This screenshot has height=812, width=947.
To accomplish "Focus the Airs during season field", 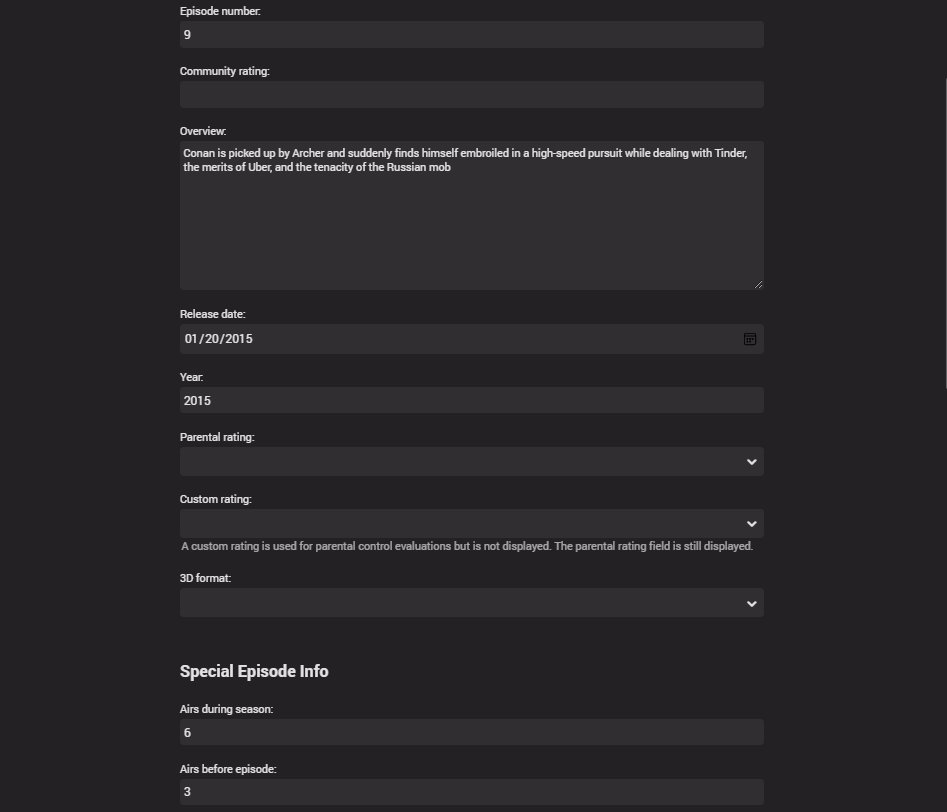I will click(471, 733).
